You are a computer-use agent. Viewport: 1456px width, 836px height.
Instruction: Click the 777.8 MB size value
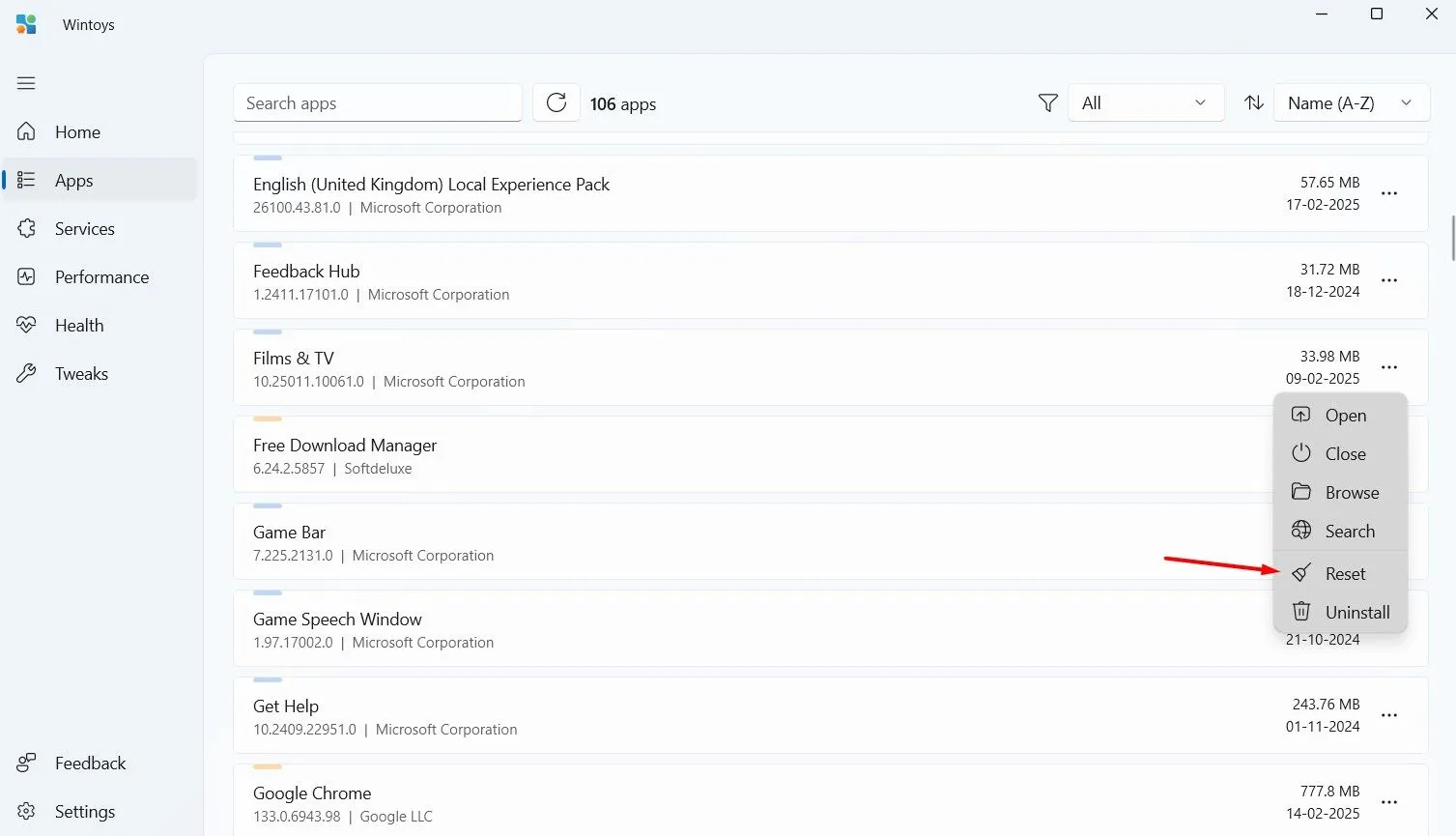pos(1329,792)
